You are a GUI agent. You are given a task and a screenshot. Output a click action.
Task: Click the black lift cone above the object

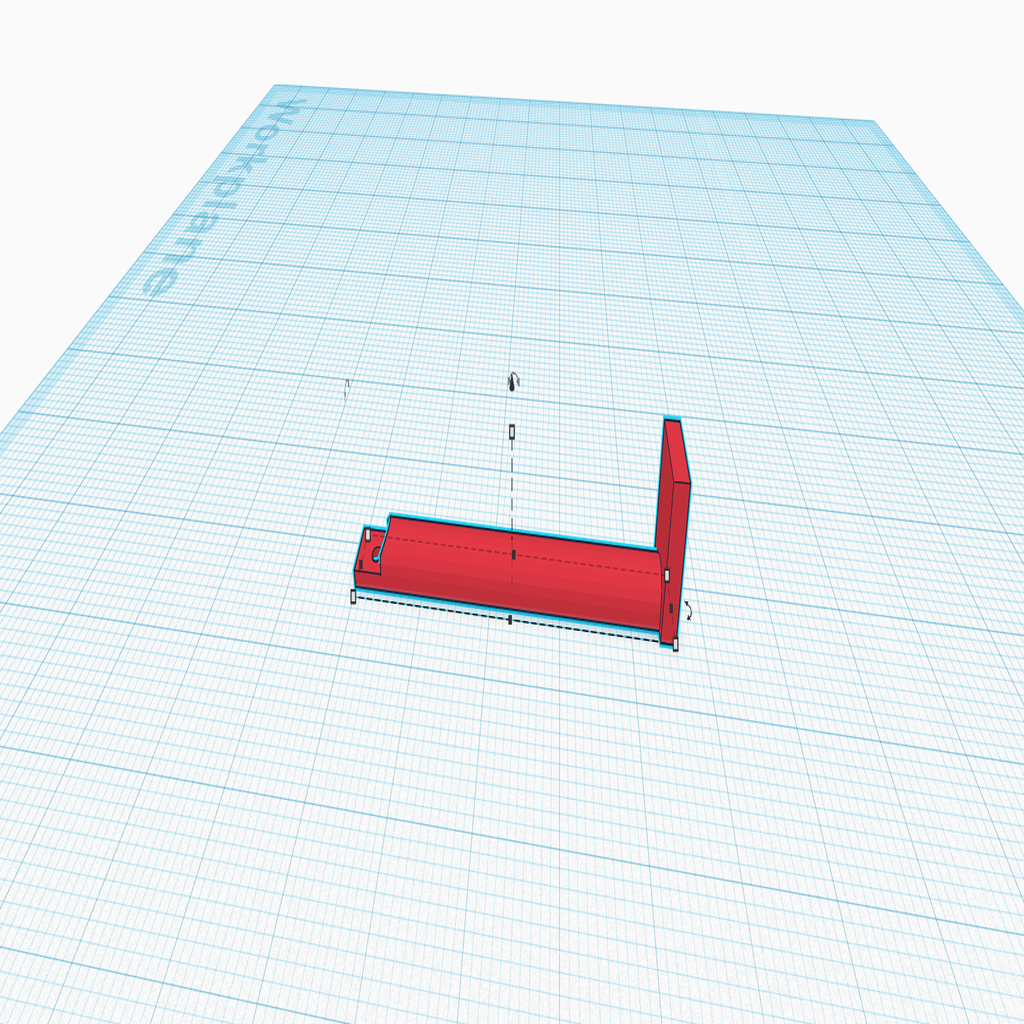point(513,383)
